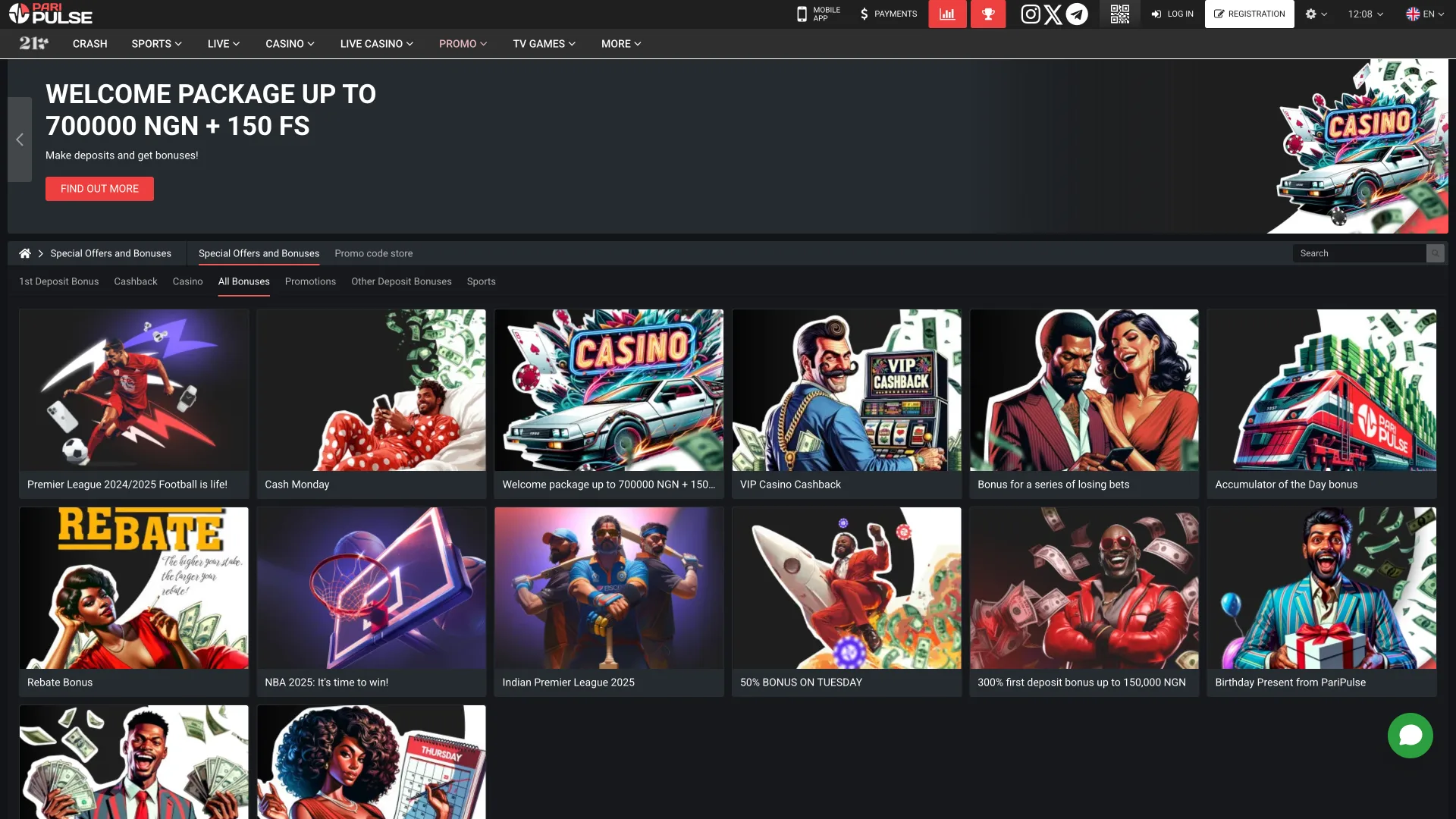Open 300% first deposit bonus card
1456x819 pixels.
tap(1084, 601)
